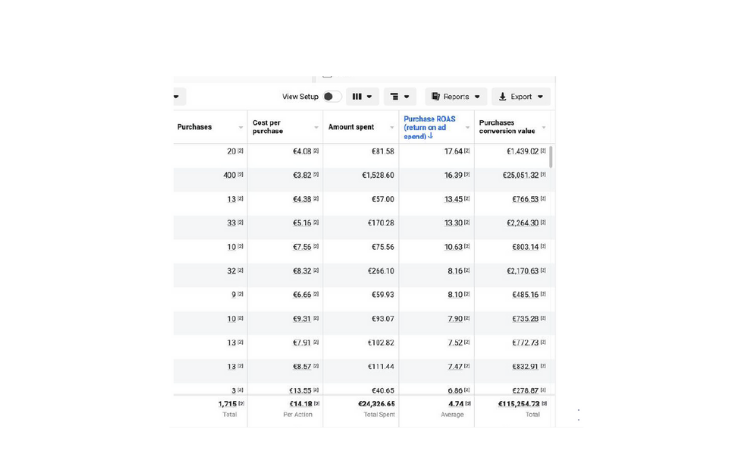The image size is (753, 450).
Task: Open the Reports menu
Action: click(455, 97)
